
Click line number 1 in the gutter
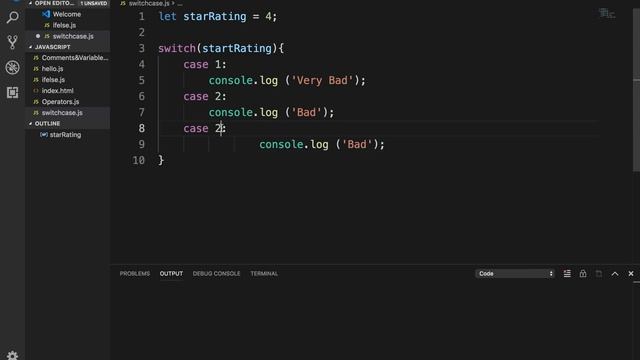[x=141, y=16]
